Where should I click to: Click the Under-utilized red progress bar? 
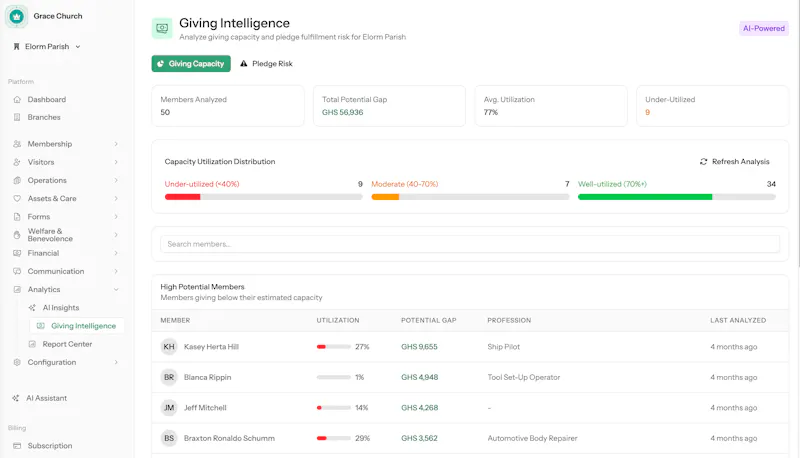click(x=263, y=197)
